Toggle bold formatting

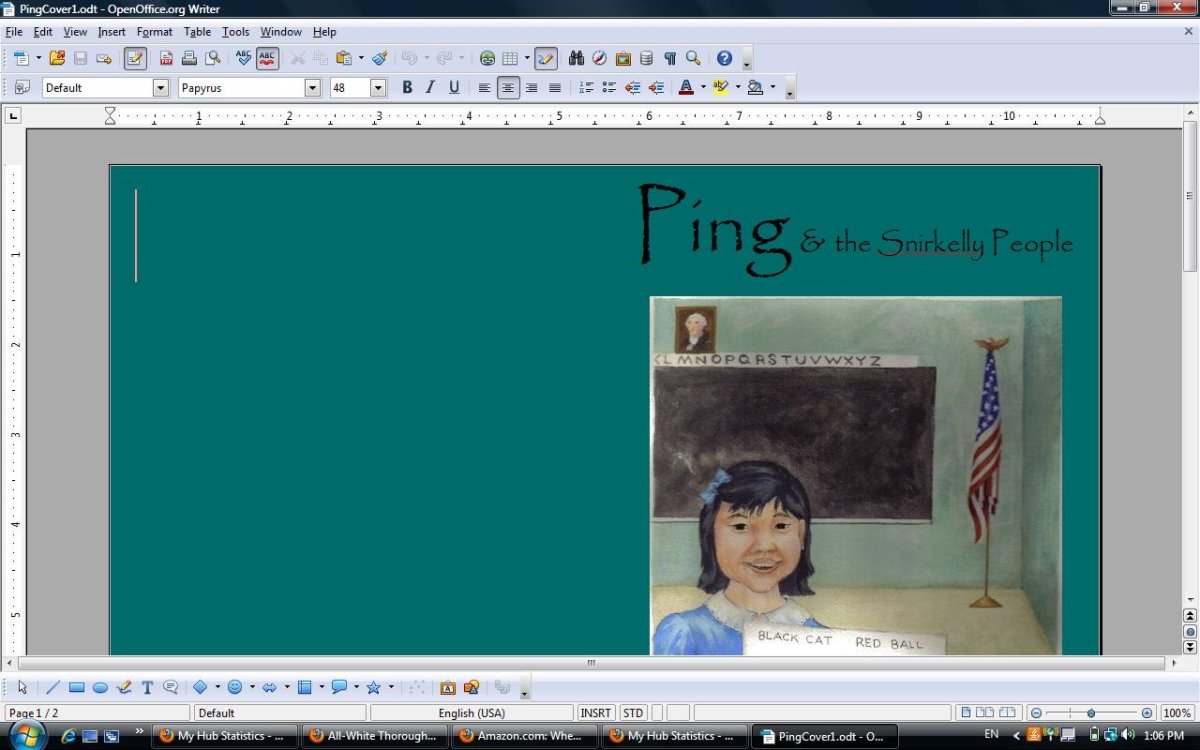point(407,87)
